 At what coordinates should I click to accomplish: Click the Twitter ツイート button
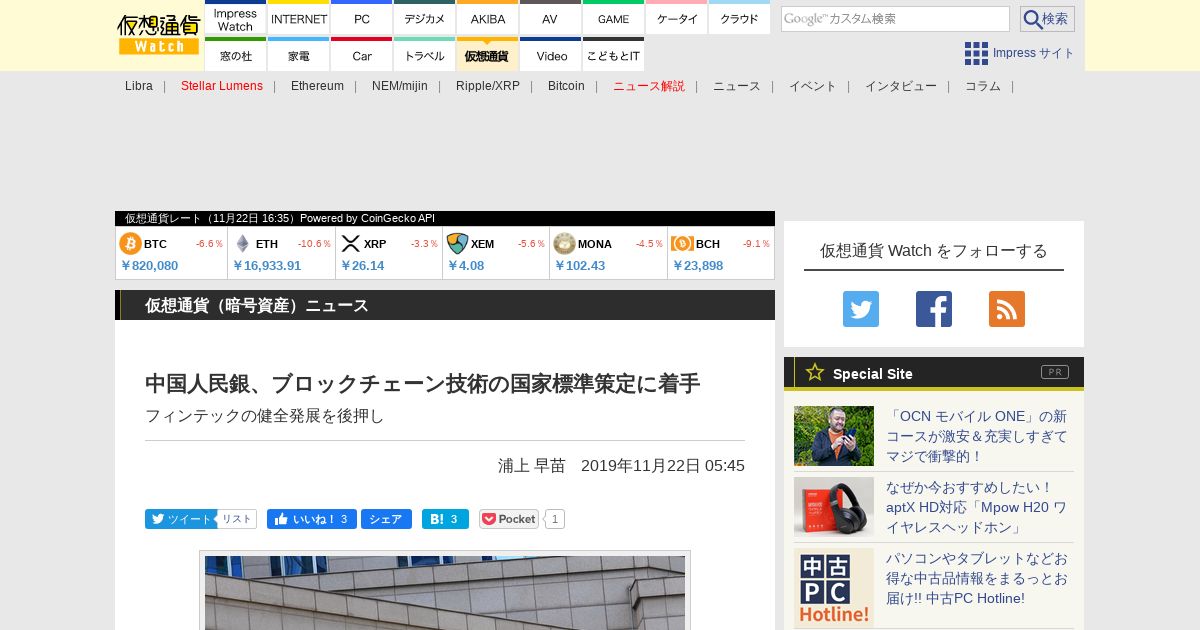click(181, 519)
